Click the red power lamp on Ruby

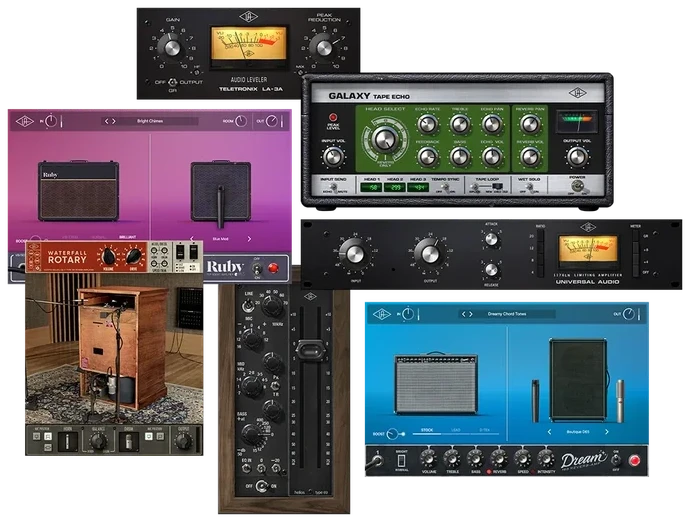tap(273, 268)
